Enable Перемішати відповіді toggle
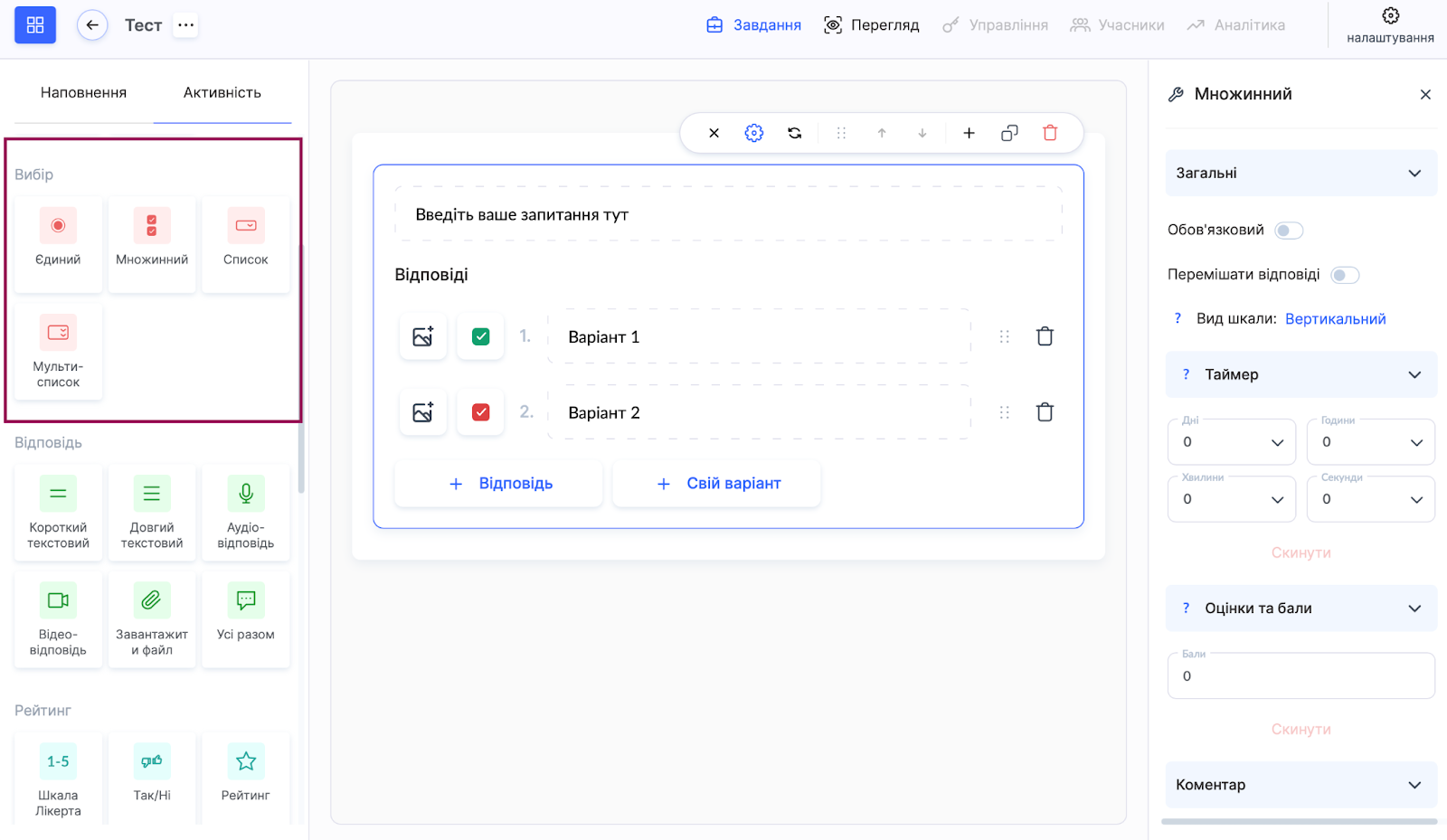The height and width of the screenshot is (840, 1447). 1344,275
